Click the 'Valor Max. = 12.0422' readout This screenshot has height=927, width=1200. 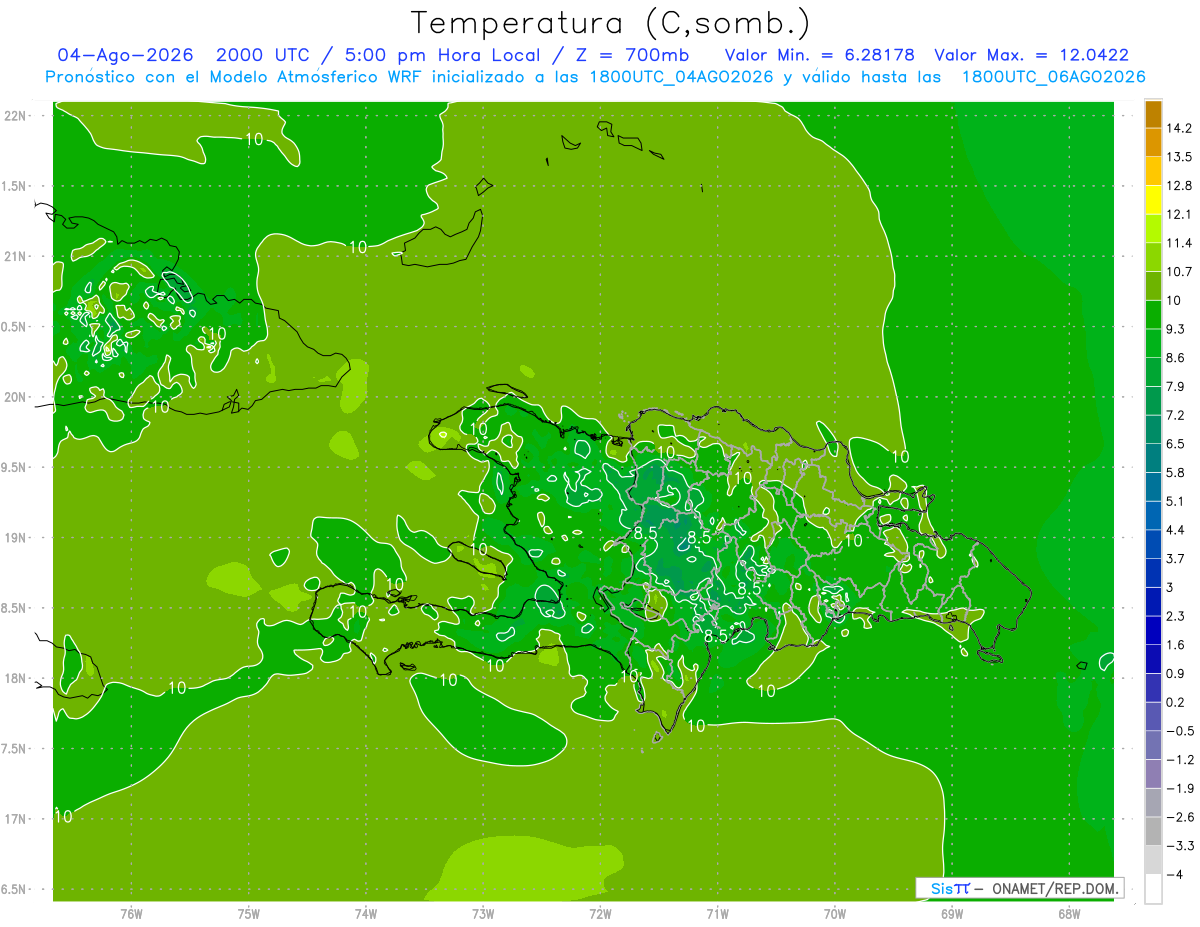(1031, 55)
